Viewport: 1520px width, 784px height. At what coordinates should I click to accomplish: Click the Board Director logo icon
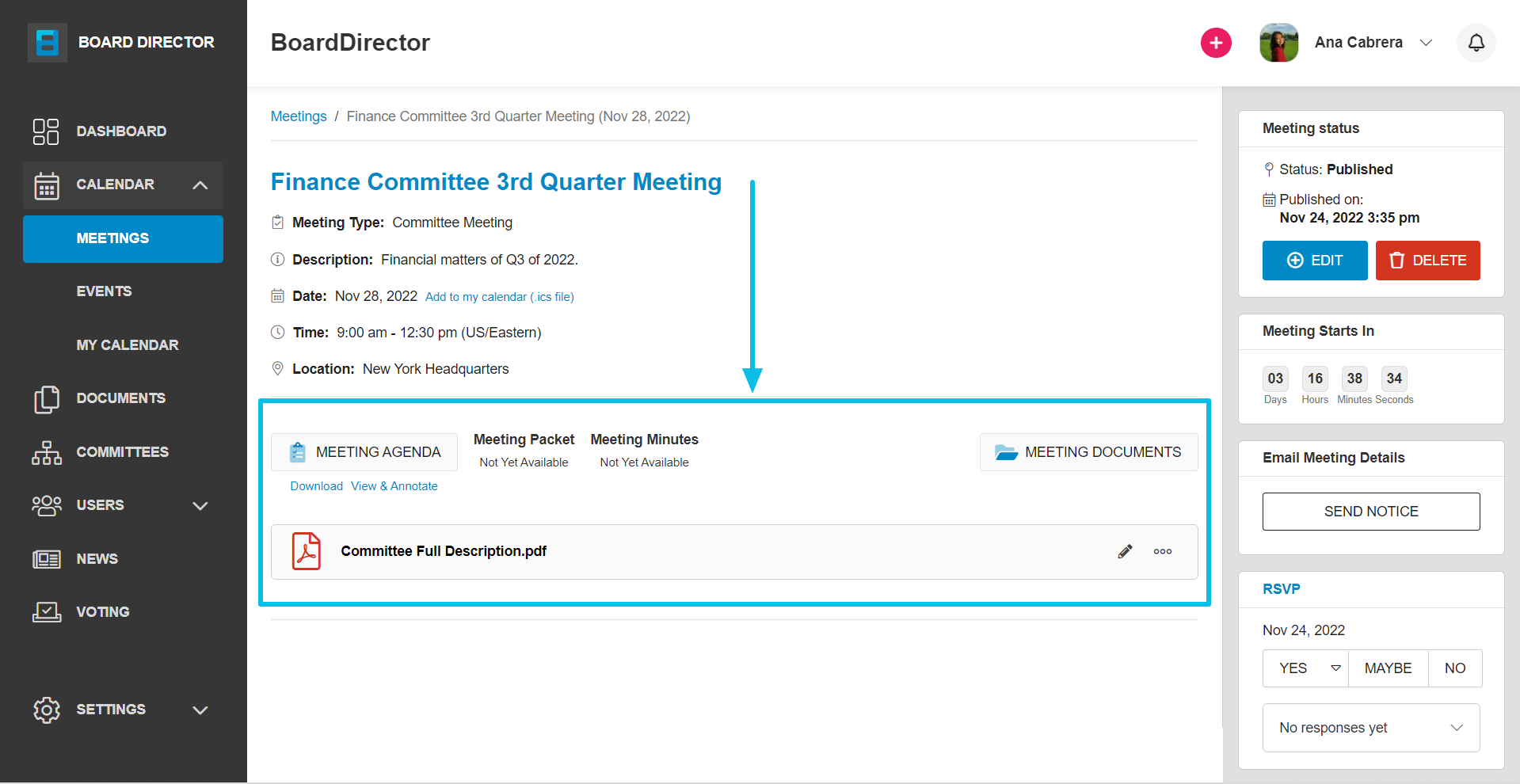click(48, 42)
